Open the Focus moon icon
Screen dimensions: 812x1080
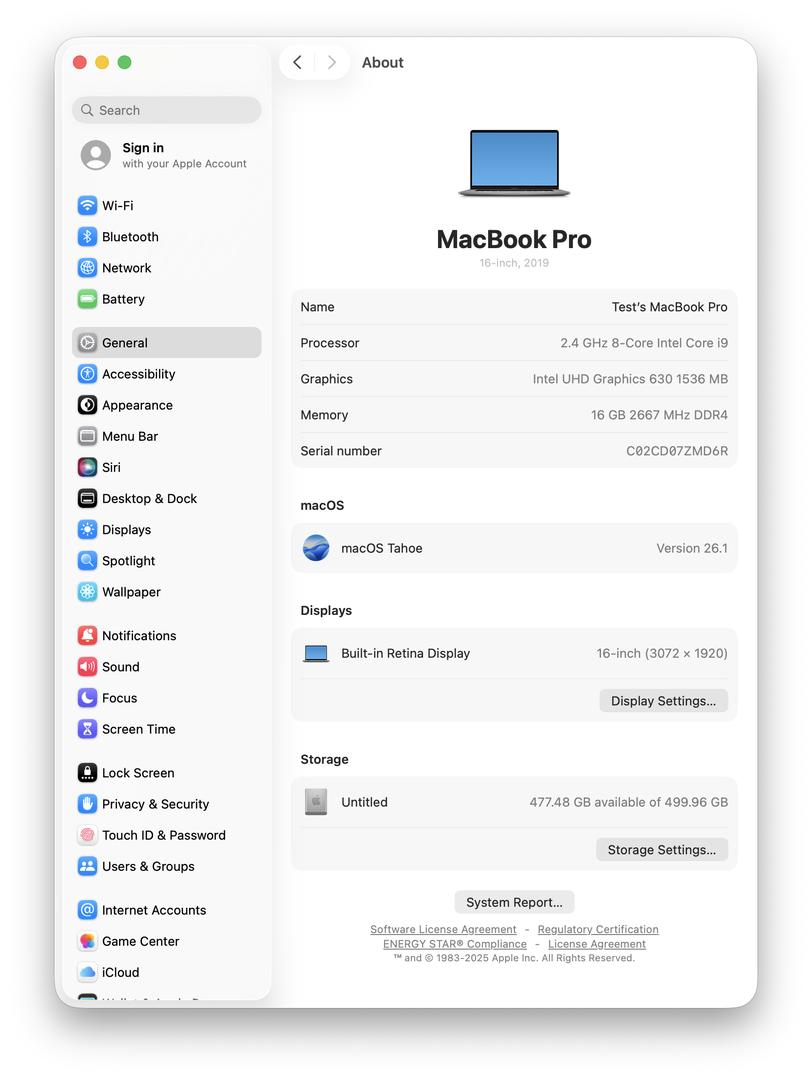pos(87,698)
